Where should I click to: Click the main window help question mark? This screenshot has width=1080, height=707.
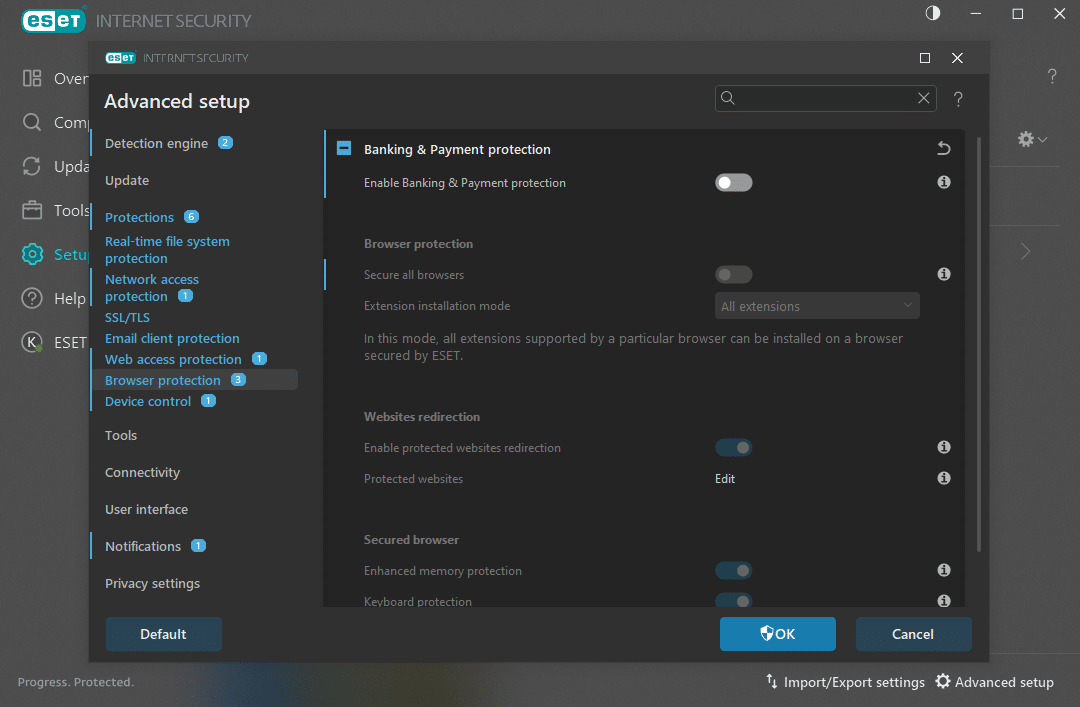(1052, 76)
